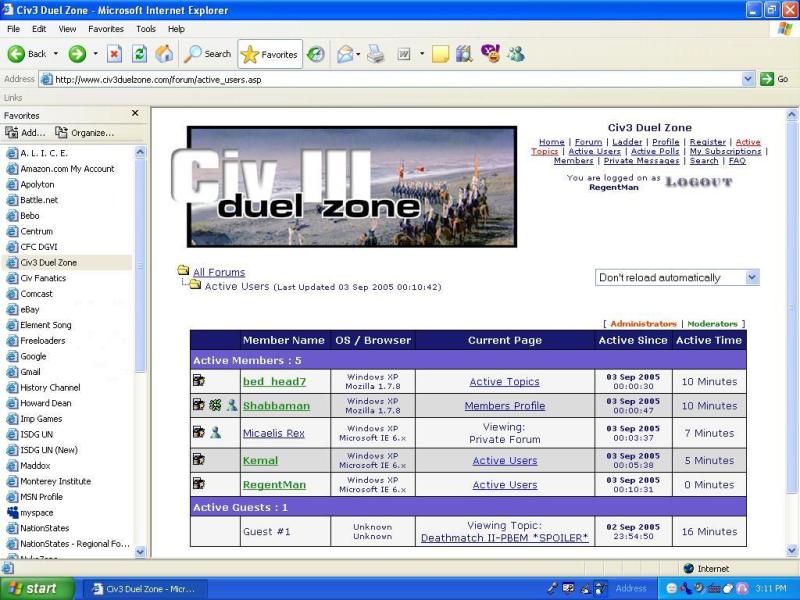The image size is (800, 600).
Task: Open the View menu
Action: click(x=67, y=29)
